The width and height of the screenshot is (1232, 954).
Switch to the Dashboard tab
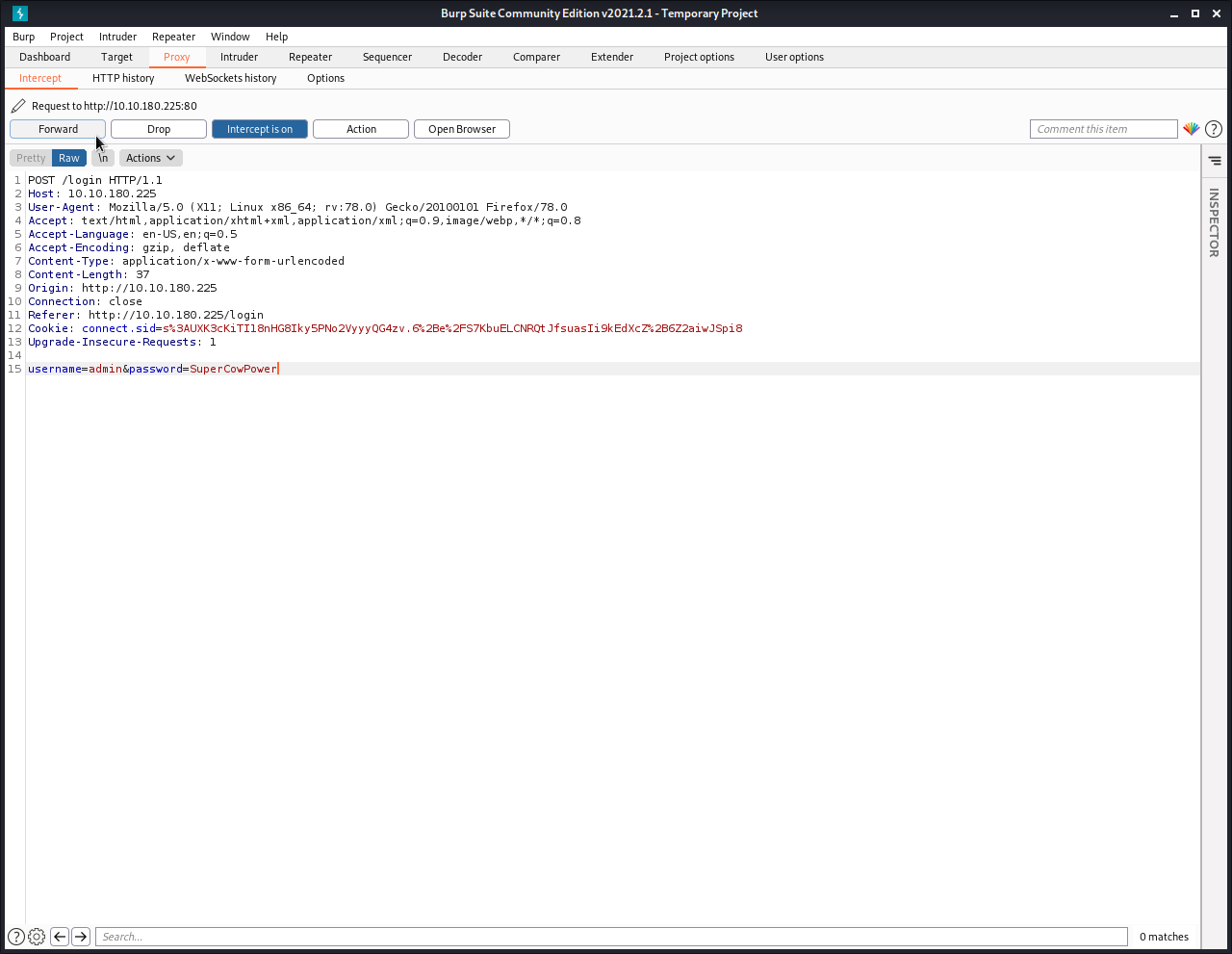[45, 57]
